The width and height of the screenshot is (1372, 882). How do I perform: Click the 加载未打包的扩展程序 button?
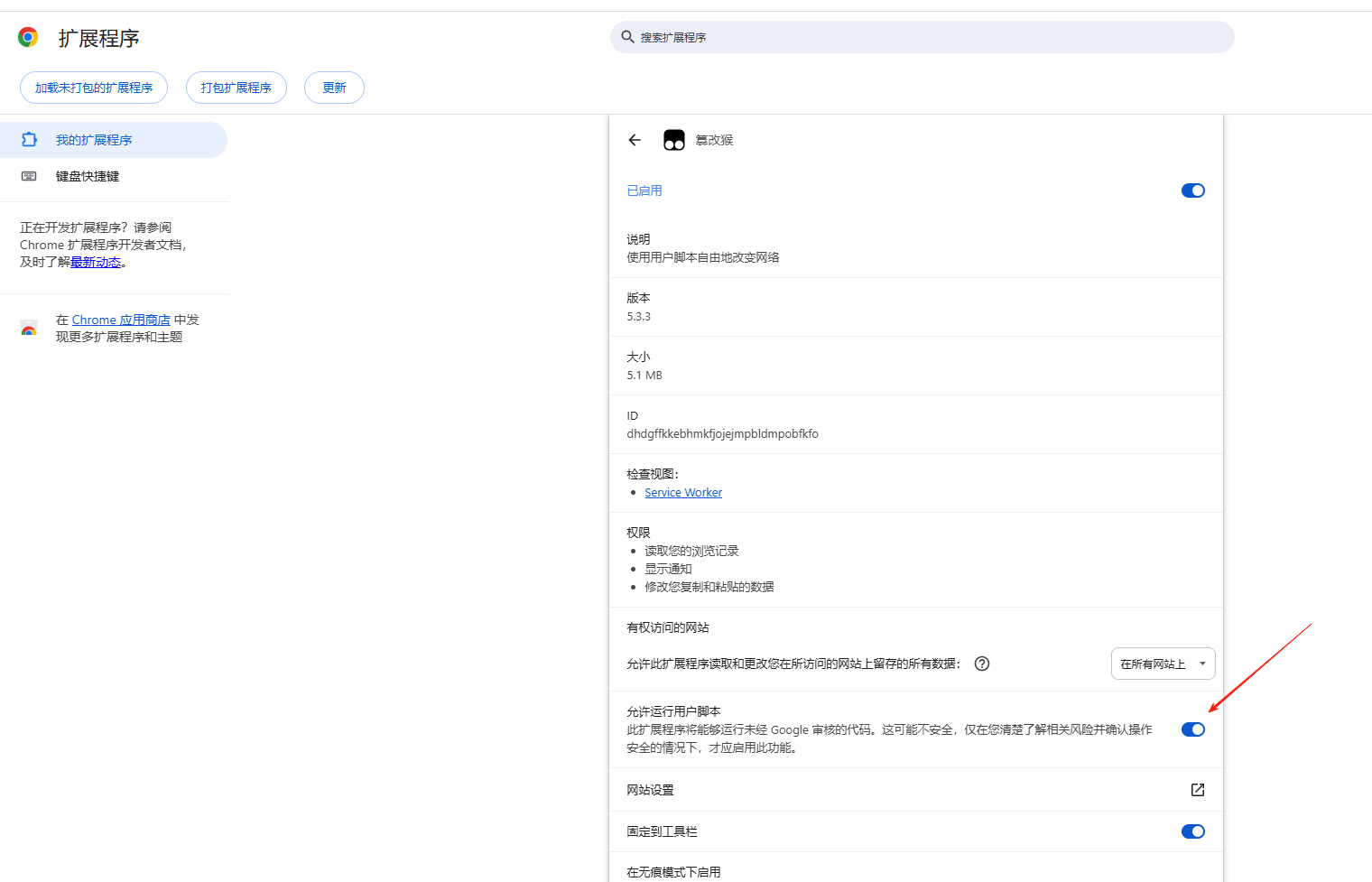point(93,87)
